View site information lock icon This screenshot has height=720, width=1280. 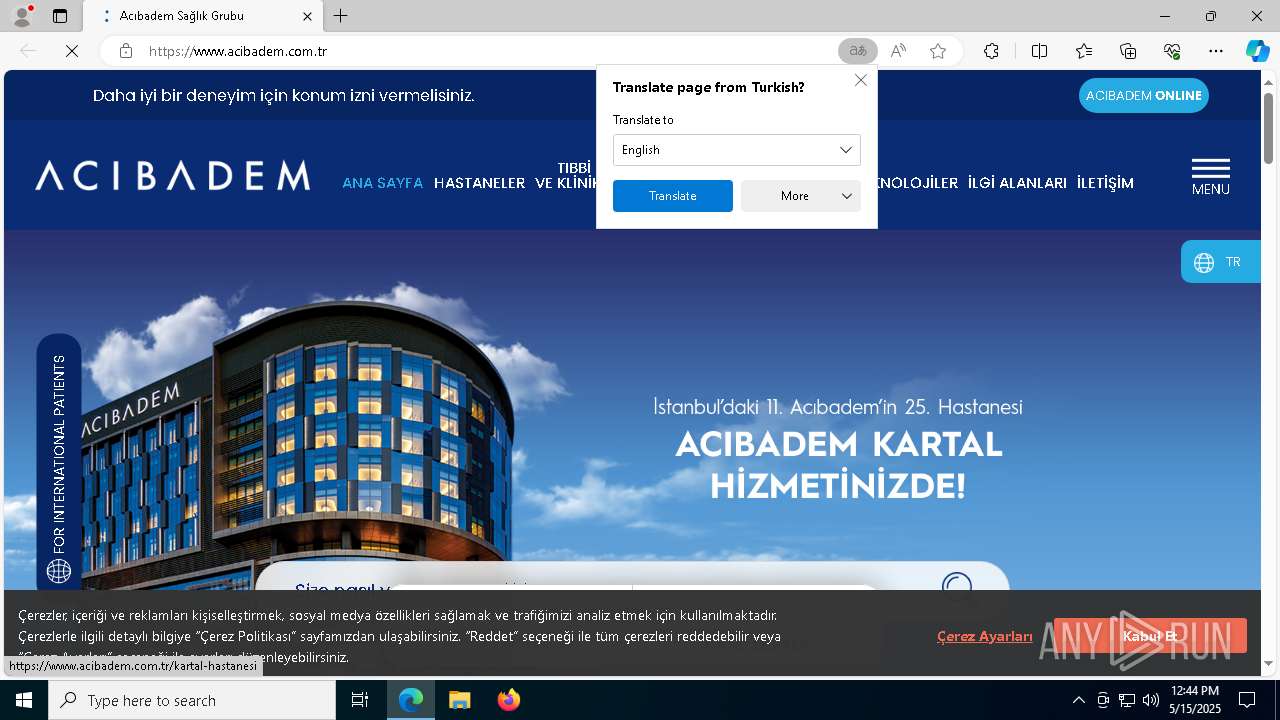coord(126,51)
